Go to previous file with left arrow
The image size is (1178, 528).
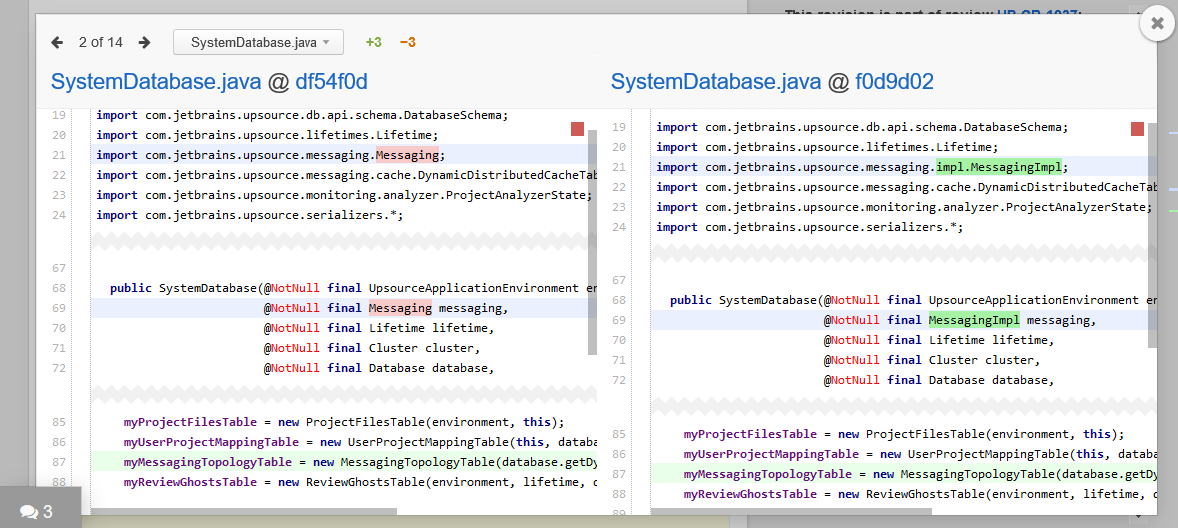(x=57, y=42)
